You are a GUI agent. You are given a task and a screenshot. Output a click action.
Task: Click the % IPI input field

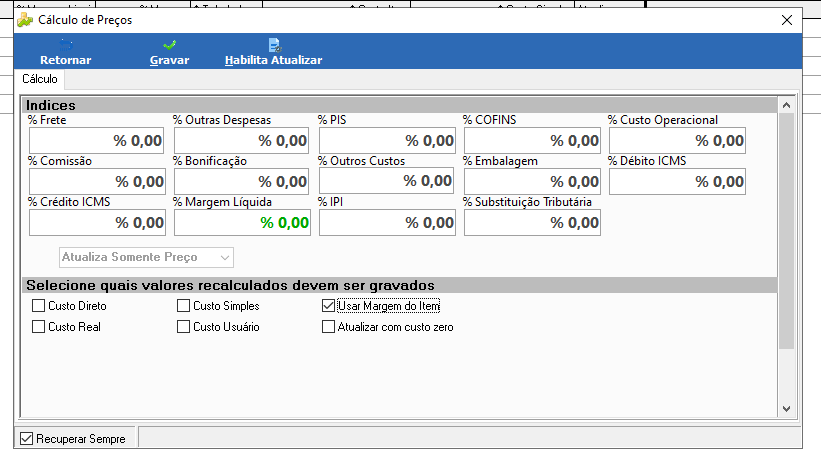(x=387, y=222)
